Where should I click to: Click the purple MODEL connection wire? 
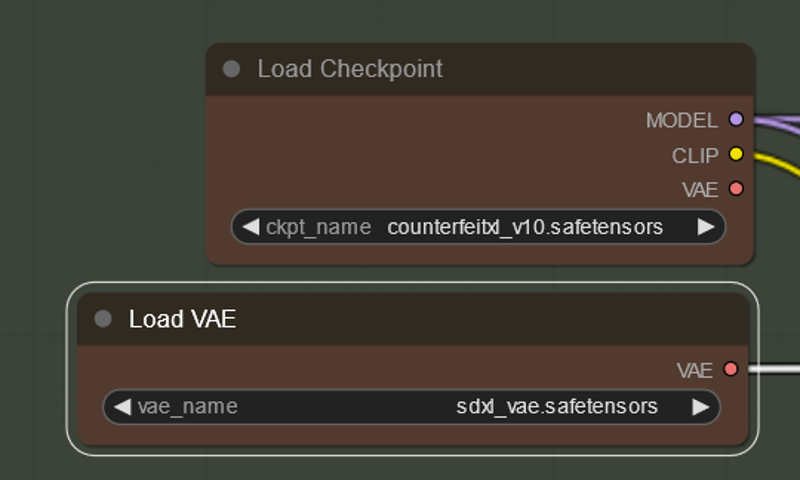pos(778,123)
